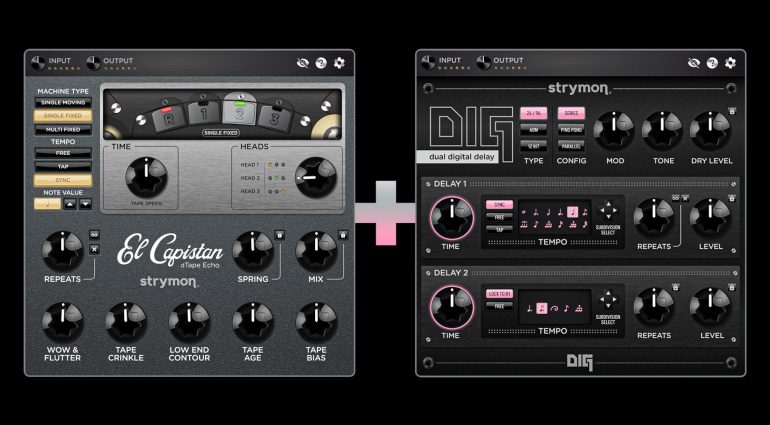Screen dimensions: 770x425
Task: Click the TAPE BIAS knob
Action: (x=316, y=322)
